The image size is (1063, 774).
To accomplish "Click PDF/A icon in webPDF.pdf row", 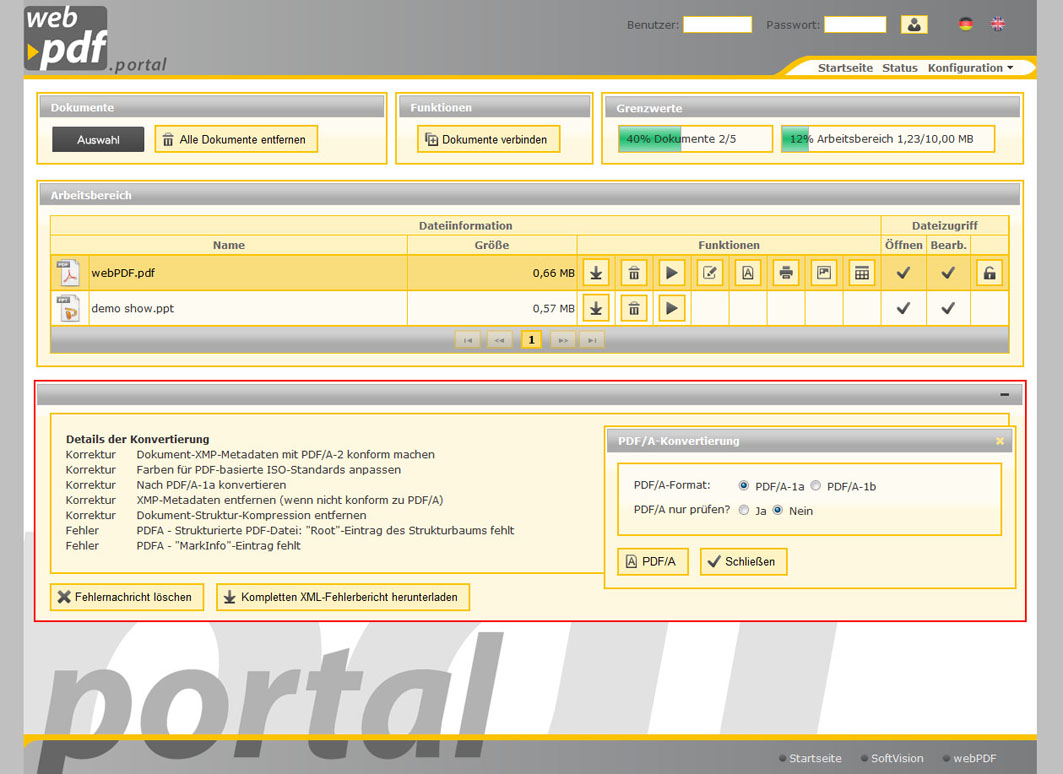I will point(747,273).
